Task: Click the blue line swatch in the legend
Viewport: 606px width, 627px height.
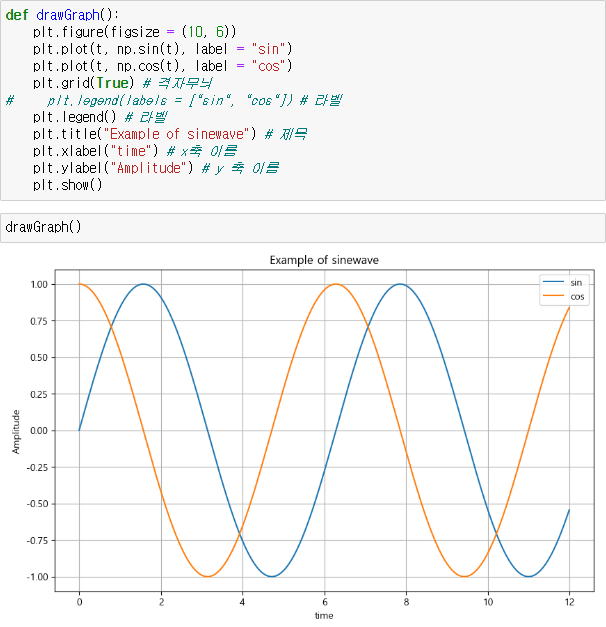Action: [553, 282]
